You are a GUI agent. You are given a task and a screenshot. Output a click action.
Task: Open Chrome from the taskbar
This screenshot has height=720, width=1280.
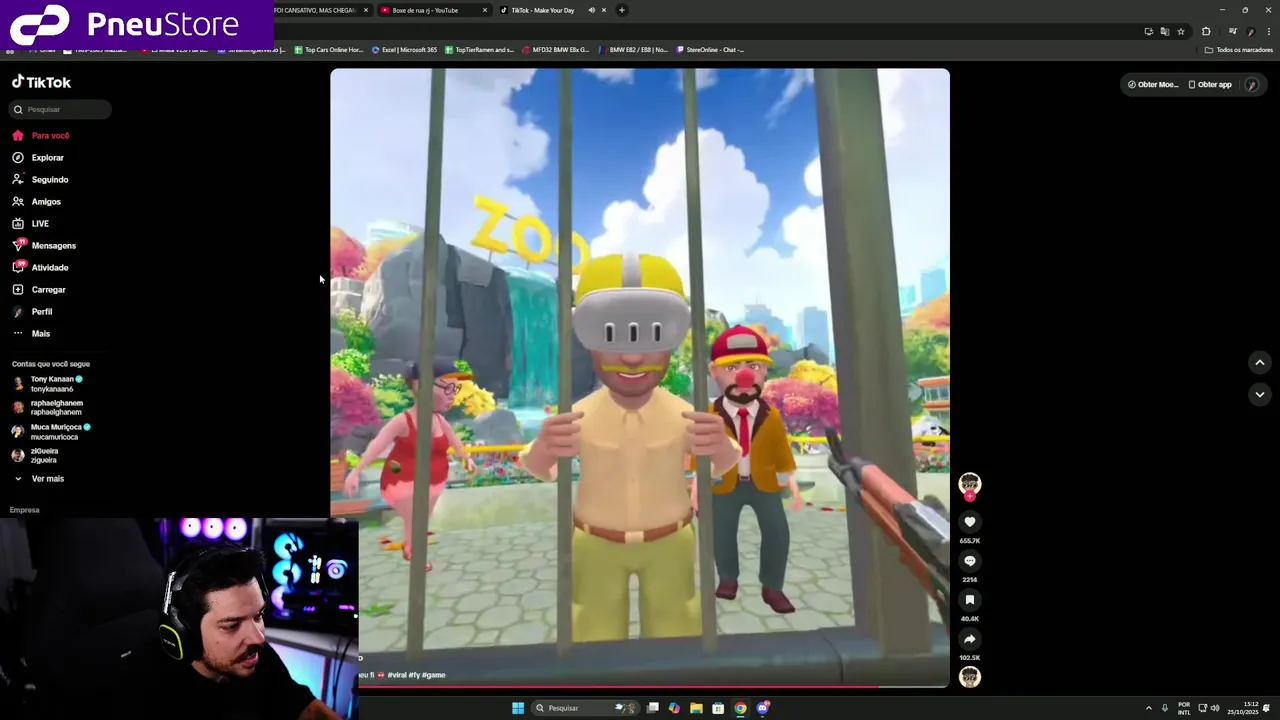[740, 708]
